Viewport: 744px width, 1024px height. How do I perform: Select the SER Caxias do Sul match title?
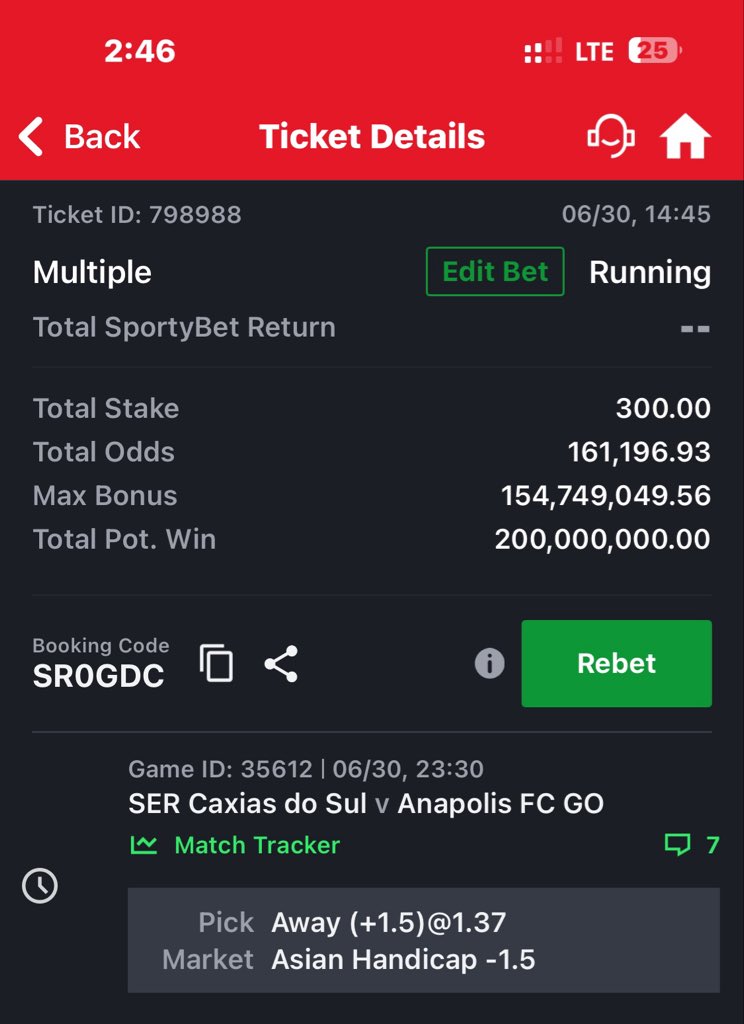tap(366, 803)
